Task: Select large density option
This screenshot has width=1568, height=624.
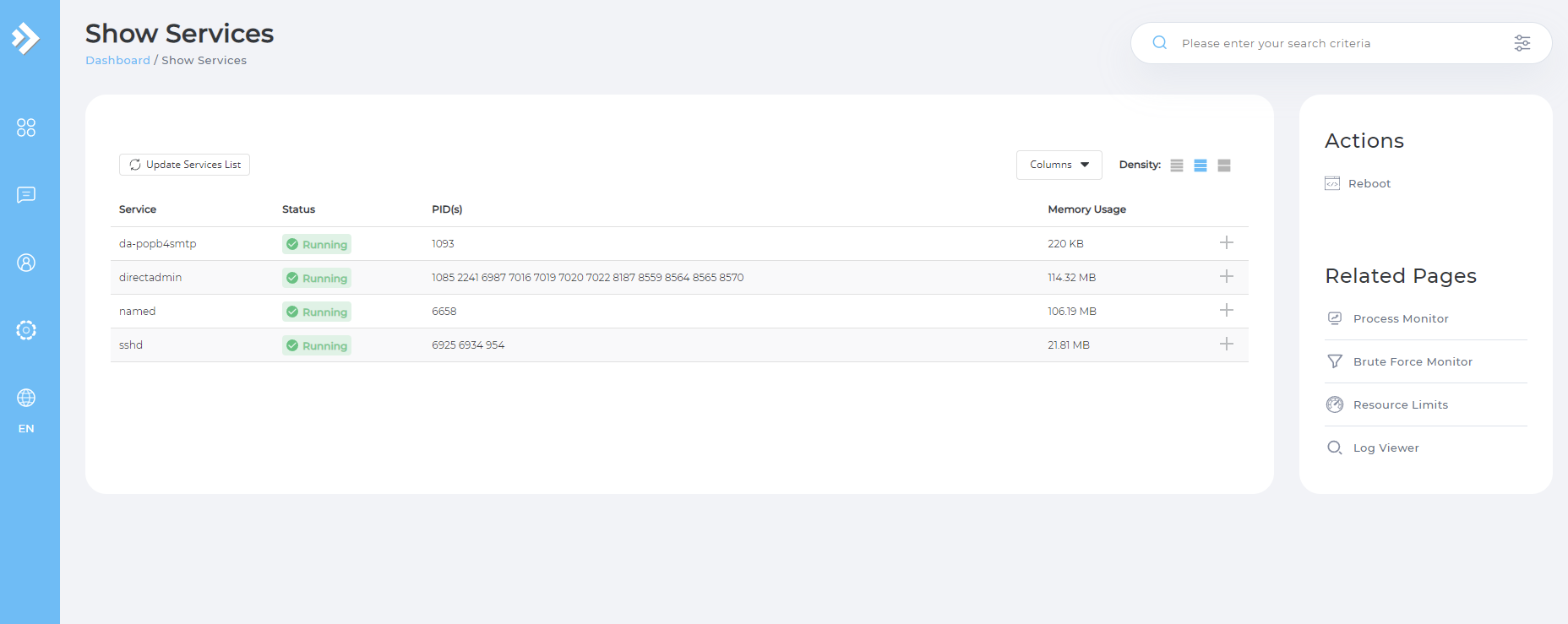Action: (x=1224, y=165)
